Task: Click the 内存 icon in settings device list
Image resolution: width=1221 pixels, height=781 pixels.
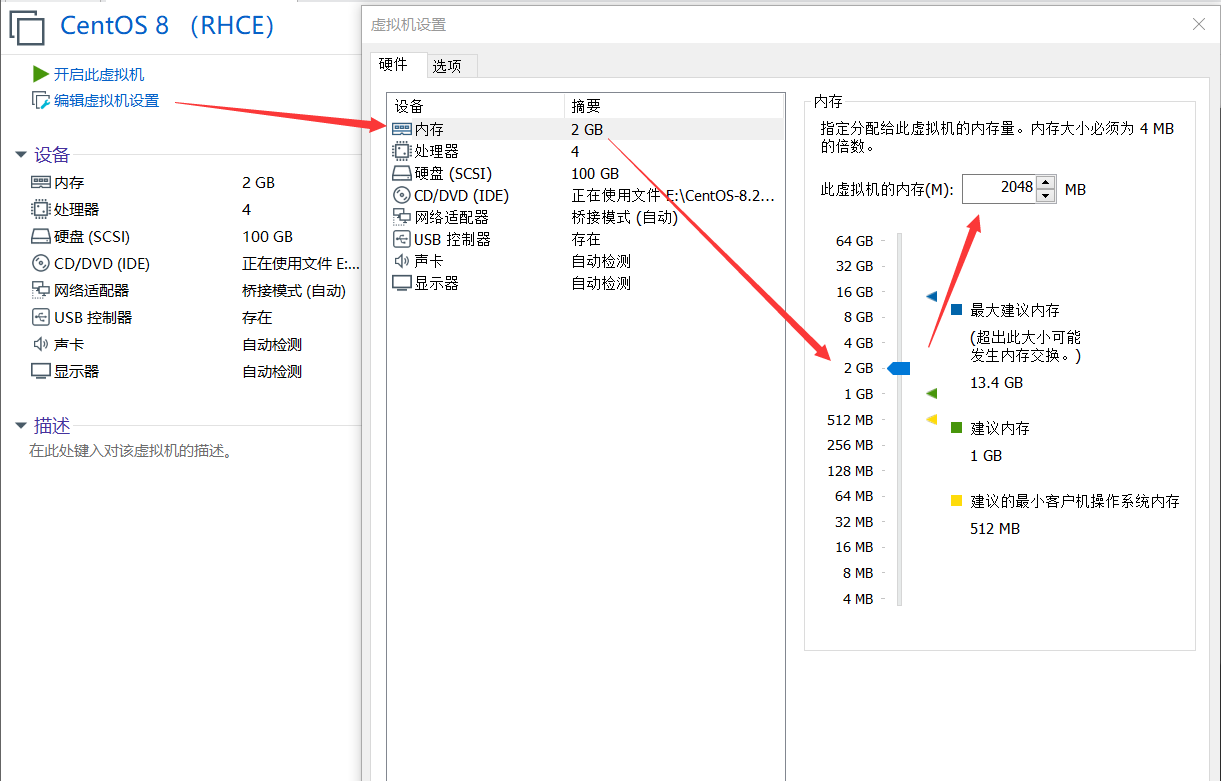Action: click(x=402, y=129)
